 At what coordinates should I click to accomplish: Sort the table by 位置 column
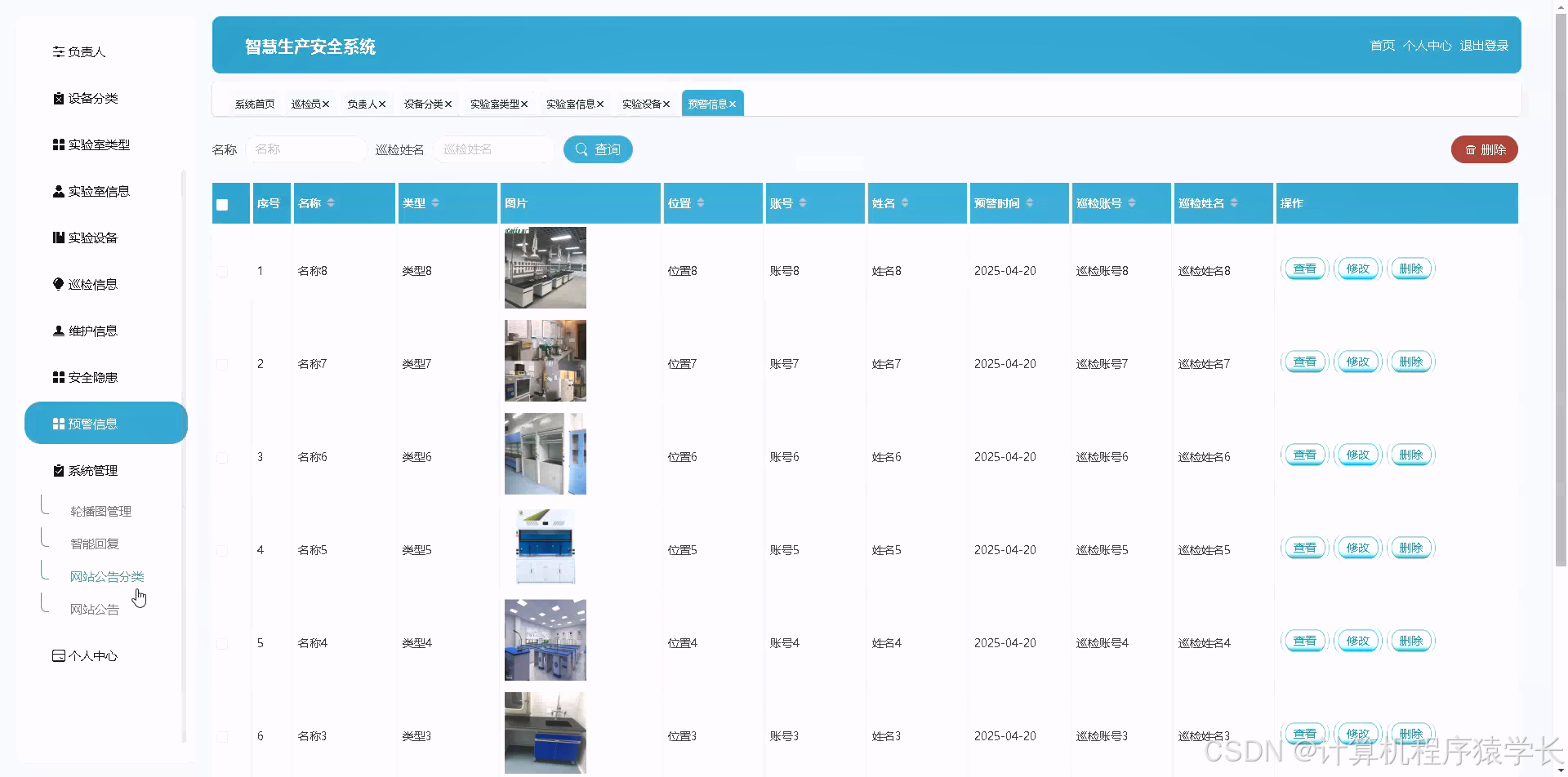[x=701, y=203]
